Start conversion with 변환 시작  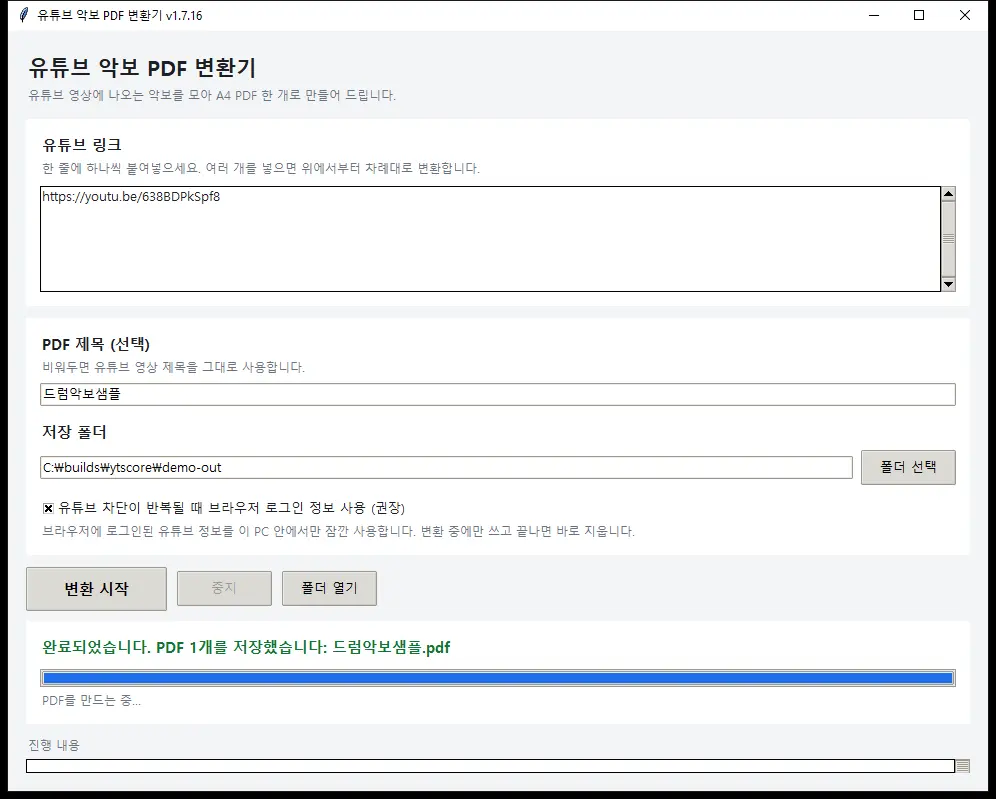click(x=97, y=589)
